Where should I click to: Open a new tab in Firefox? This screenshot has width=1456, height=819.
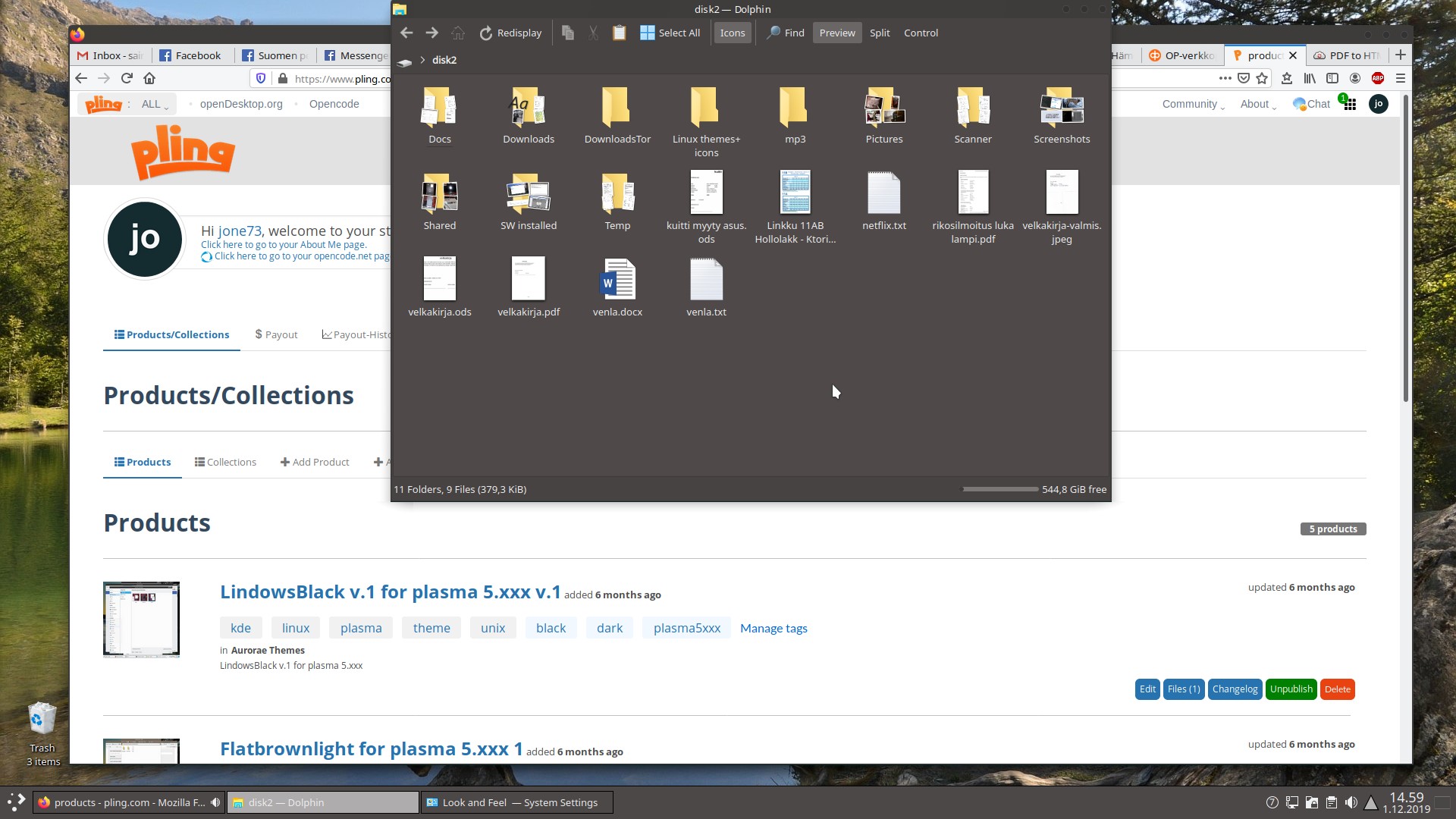(x=1400, y=55)
